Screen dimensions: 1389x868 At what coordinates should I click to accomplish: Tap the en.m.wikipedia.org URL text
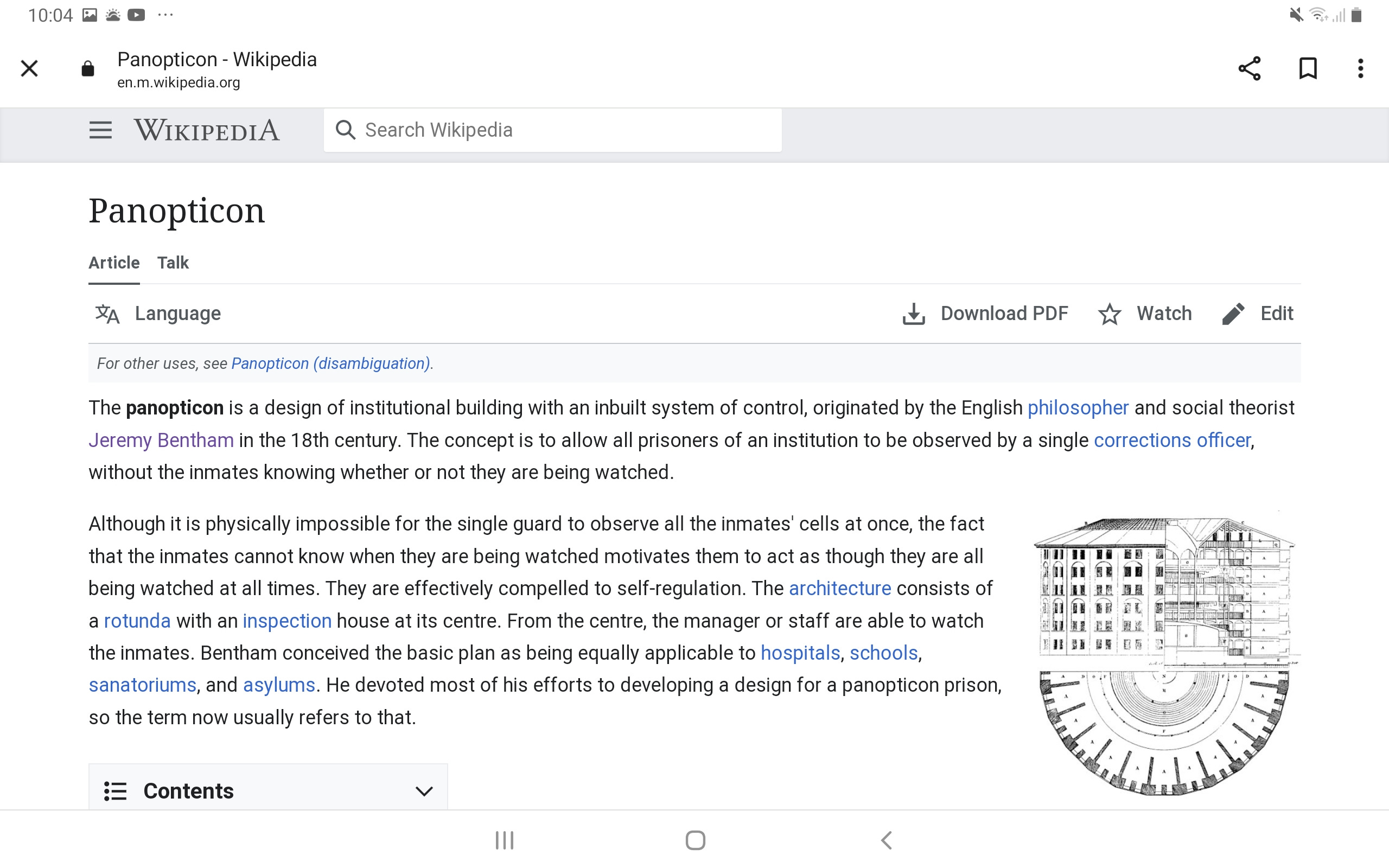[179, 82]
